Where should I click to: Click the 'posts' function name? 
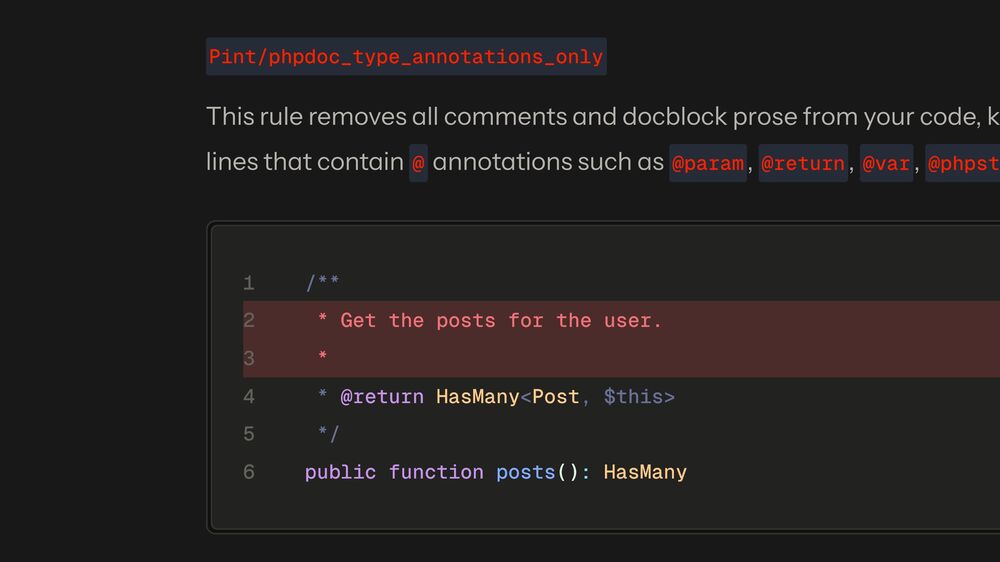click(525, 472)
